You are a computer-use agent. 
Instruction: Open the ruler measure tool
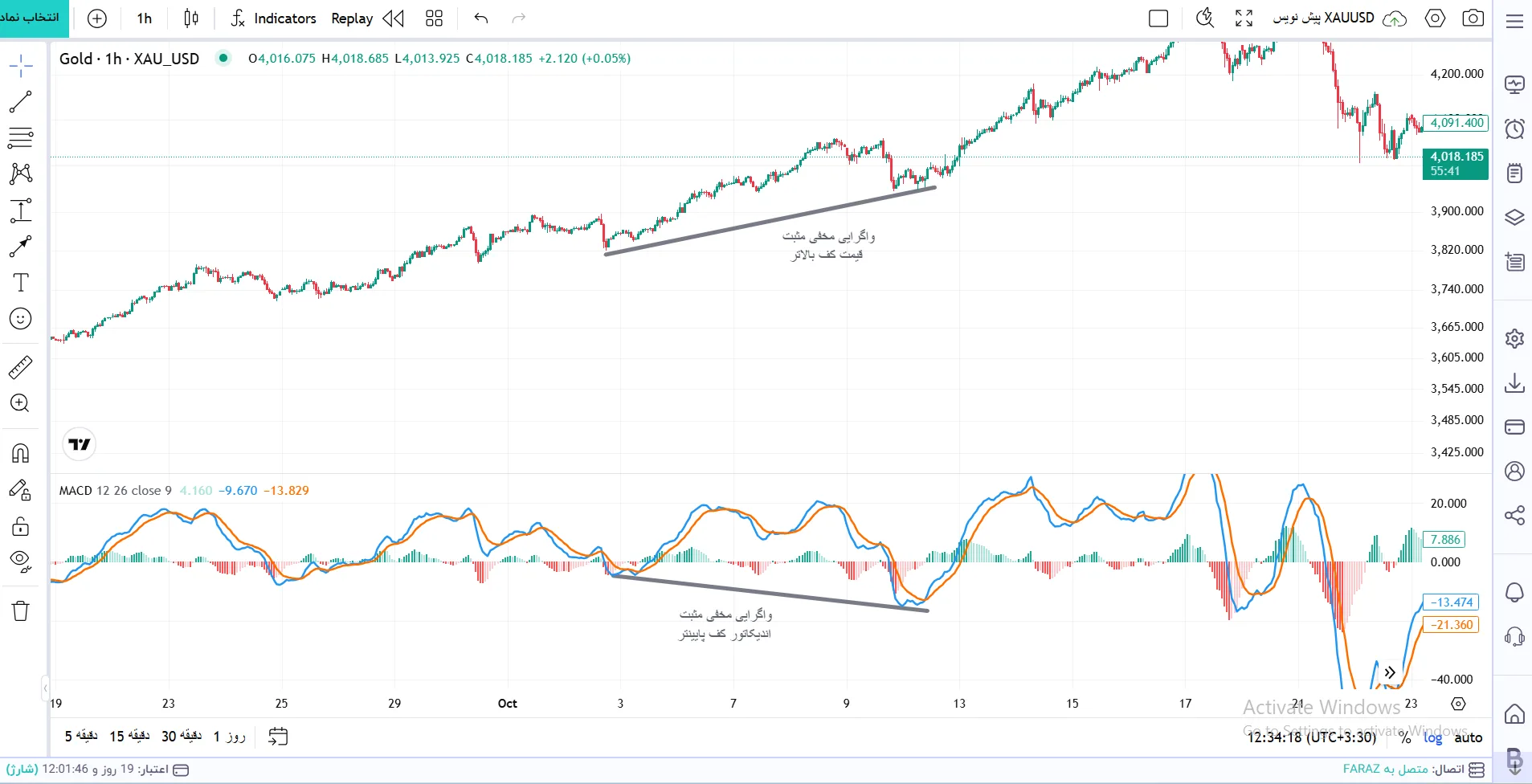point(20,367)
